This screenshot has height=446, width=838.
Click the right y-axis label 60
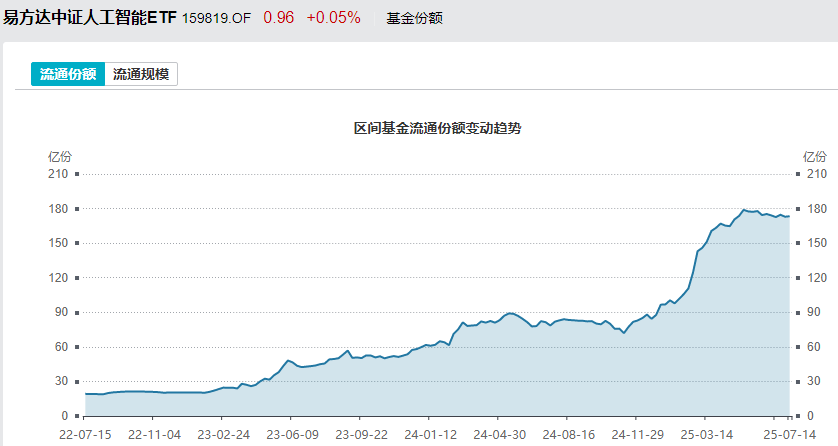(x=813, y=347)
